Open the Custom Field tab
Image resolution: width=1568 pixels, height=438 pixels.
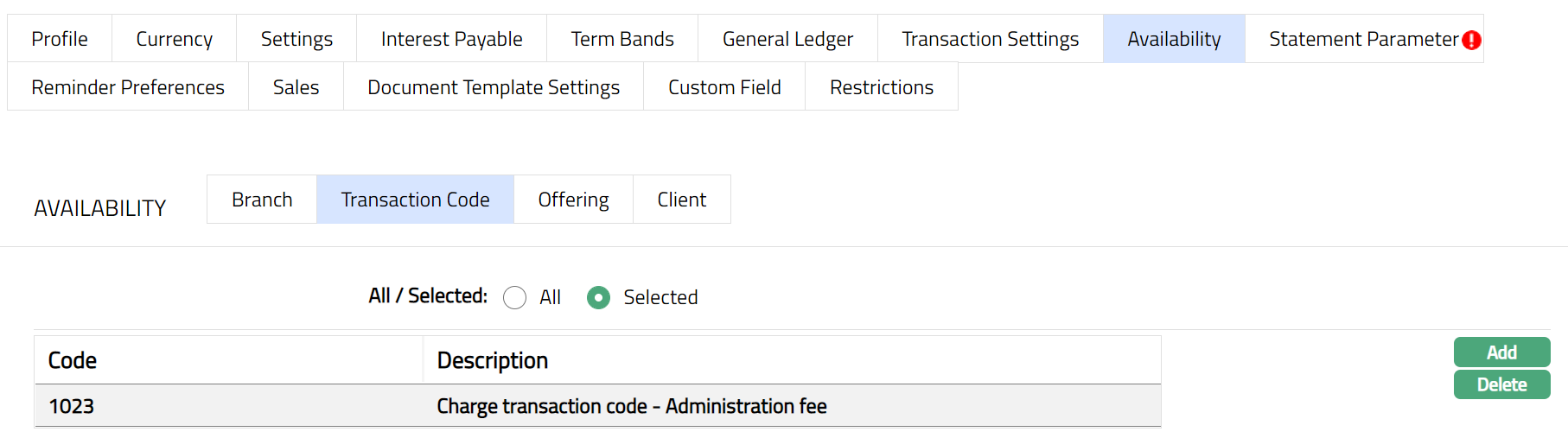(724, 87)
